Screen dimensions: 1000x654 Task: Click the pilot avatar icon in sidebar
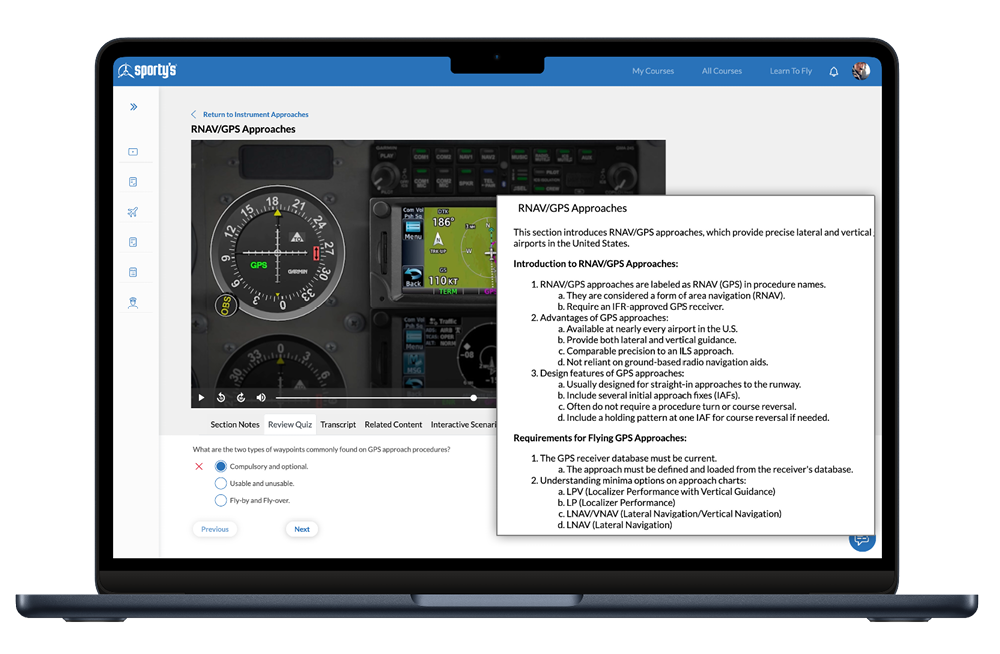tap(132, 302)
